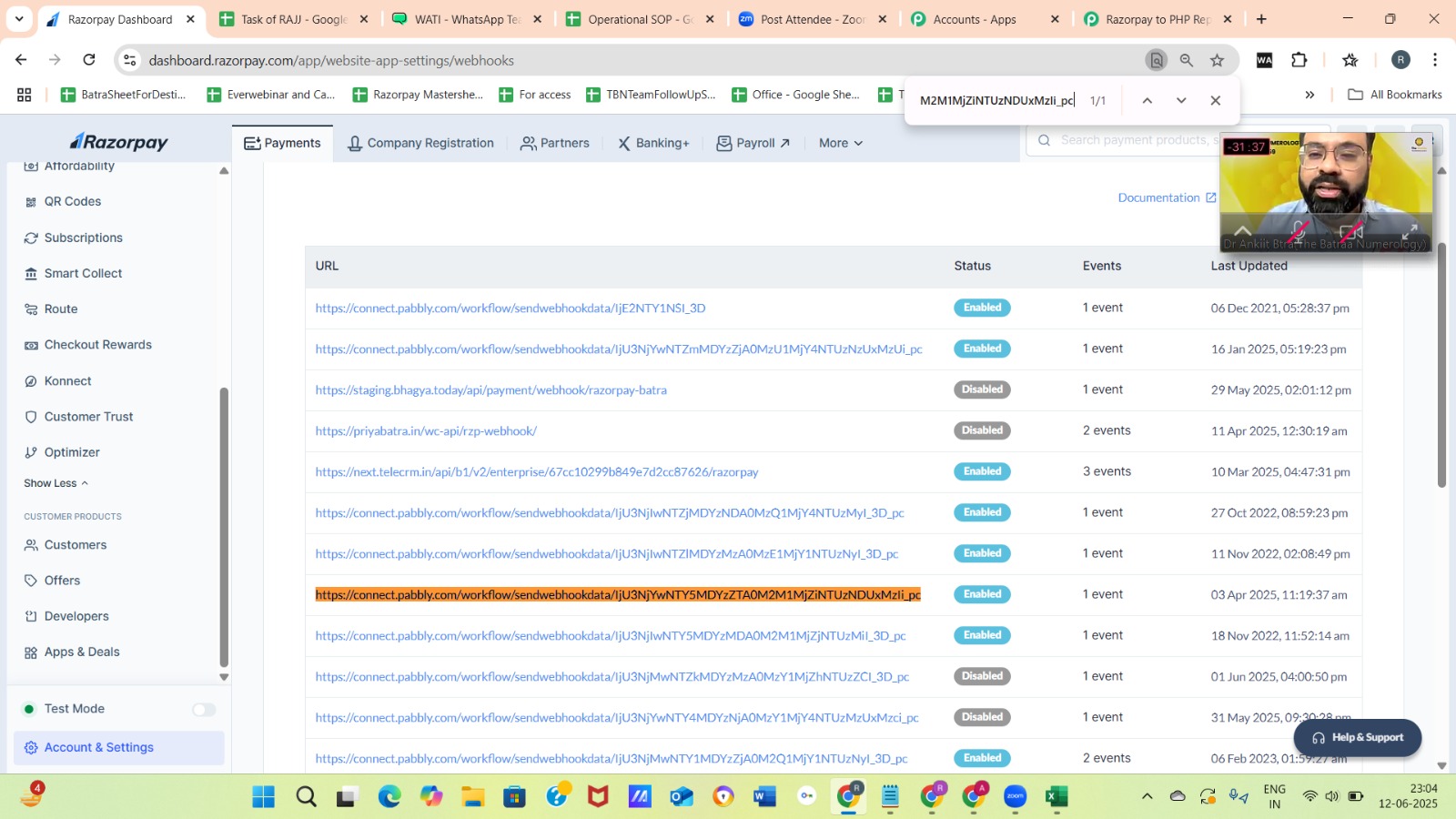This screenshot has height=819, width=1456.
Task: Switch to Payments tab
Action: 283,143
